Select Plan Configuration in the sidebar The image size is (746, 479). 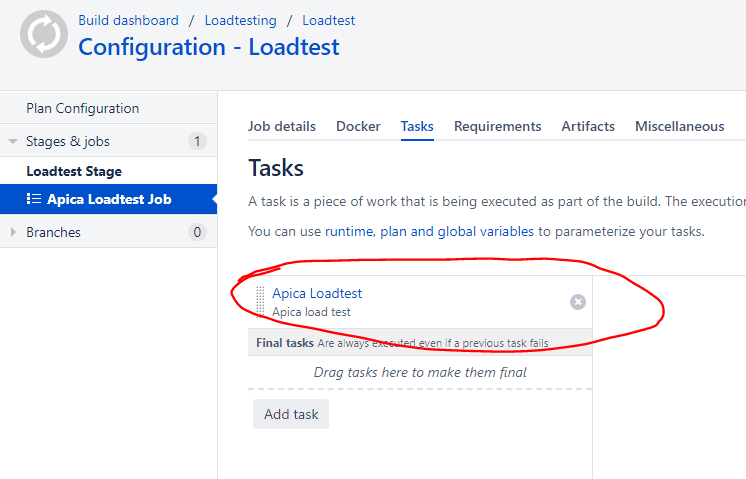83,108
